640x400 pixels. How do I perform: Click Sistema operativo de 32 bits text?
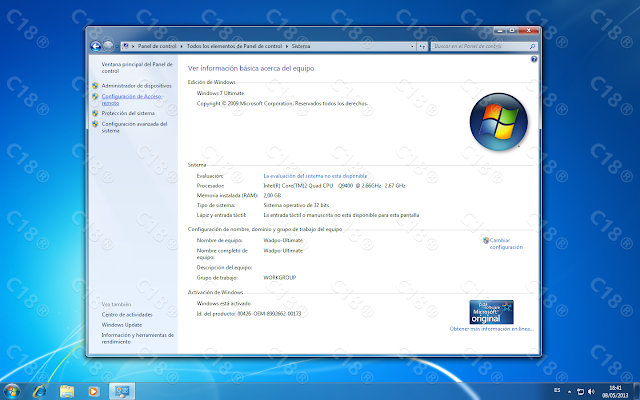pos(296,205)
